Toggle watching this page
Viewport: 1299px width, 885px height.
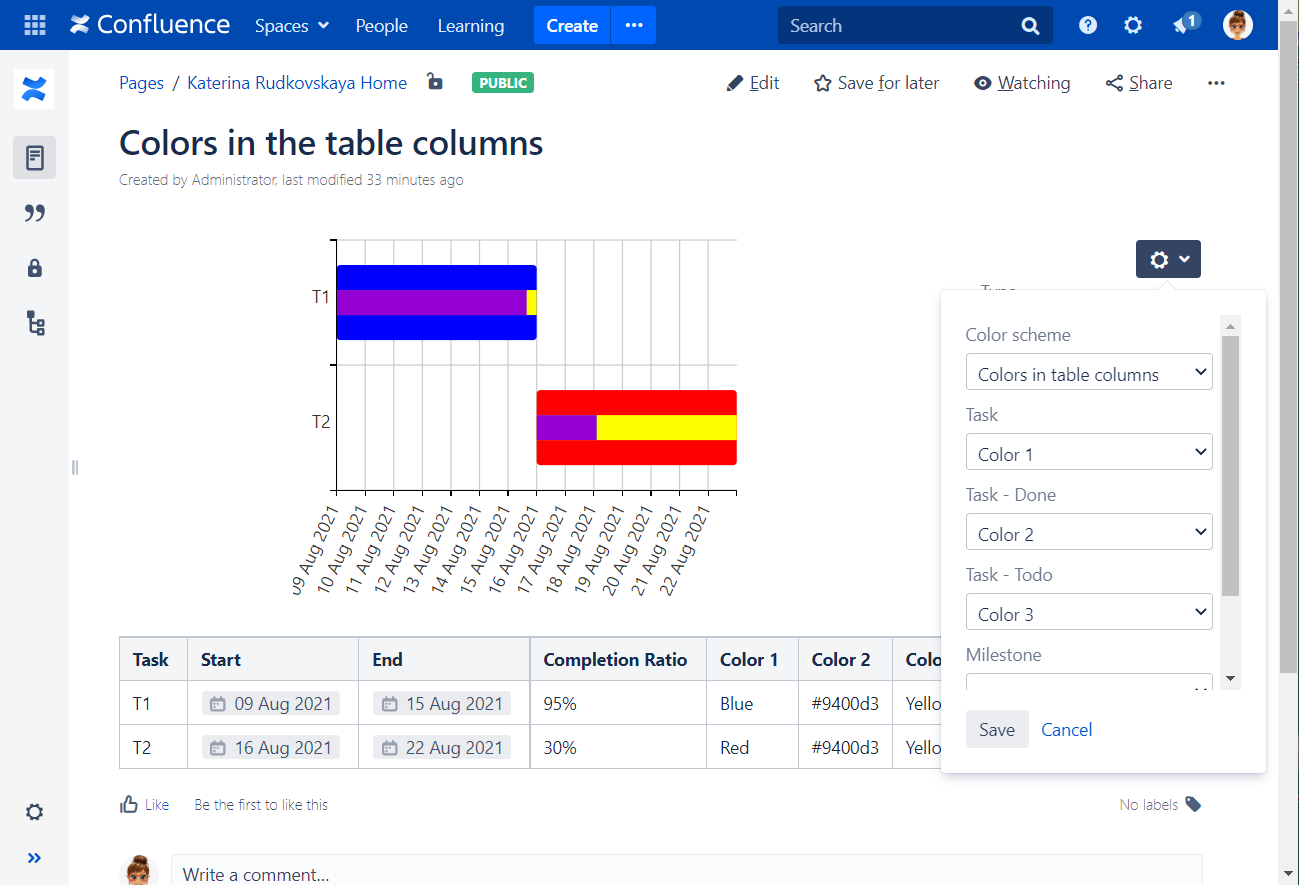(x=1022, y=83)
